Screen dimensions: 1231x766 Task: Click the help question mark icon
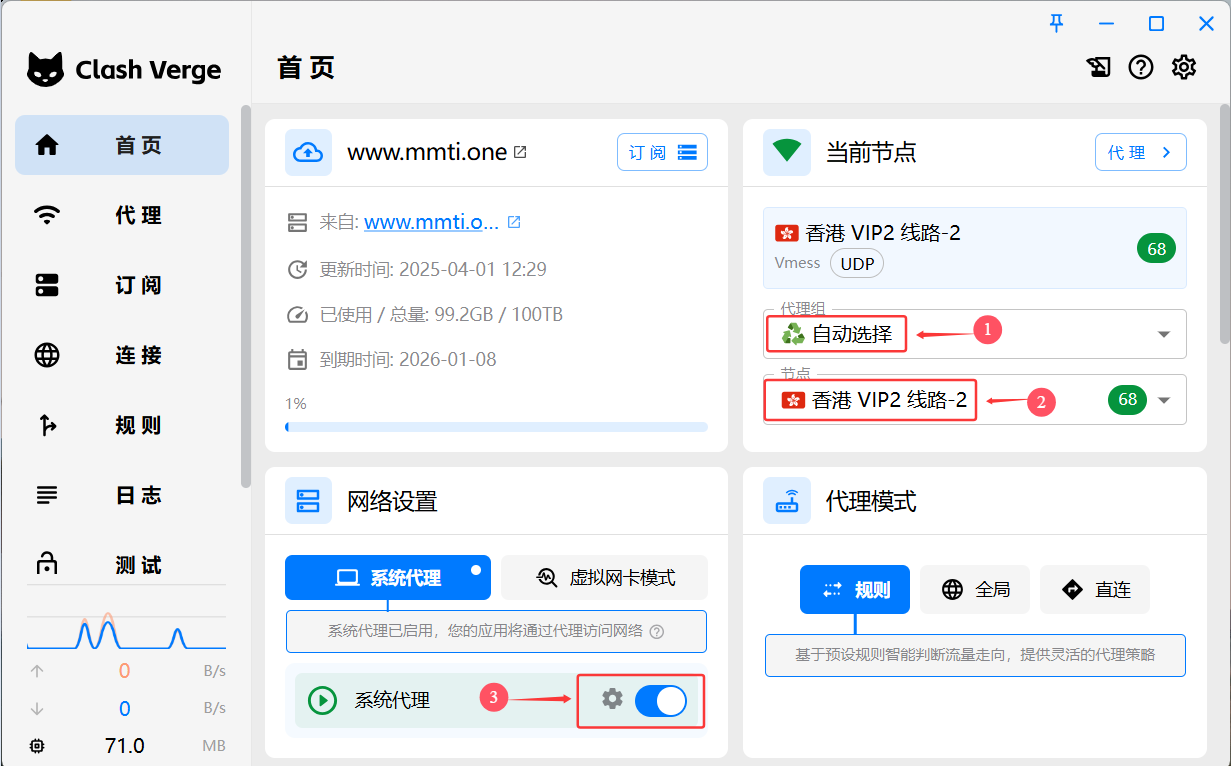click(x=1141, y=67)
